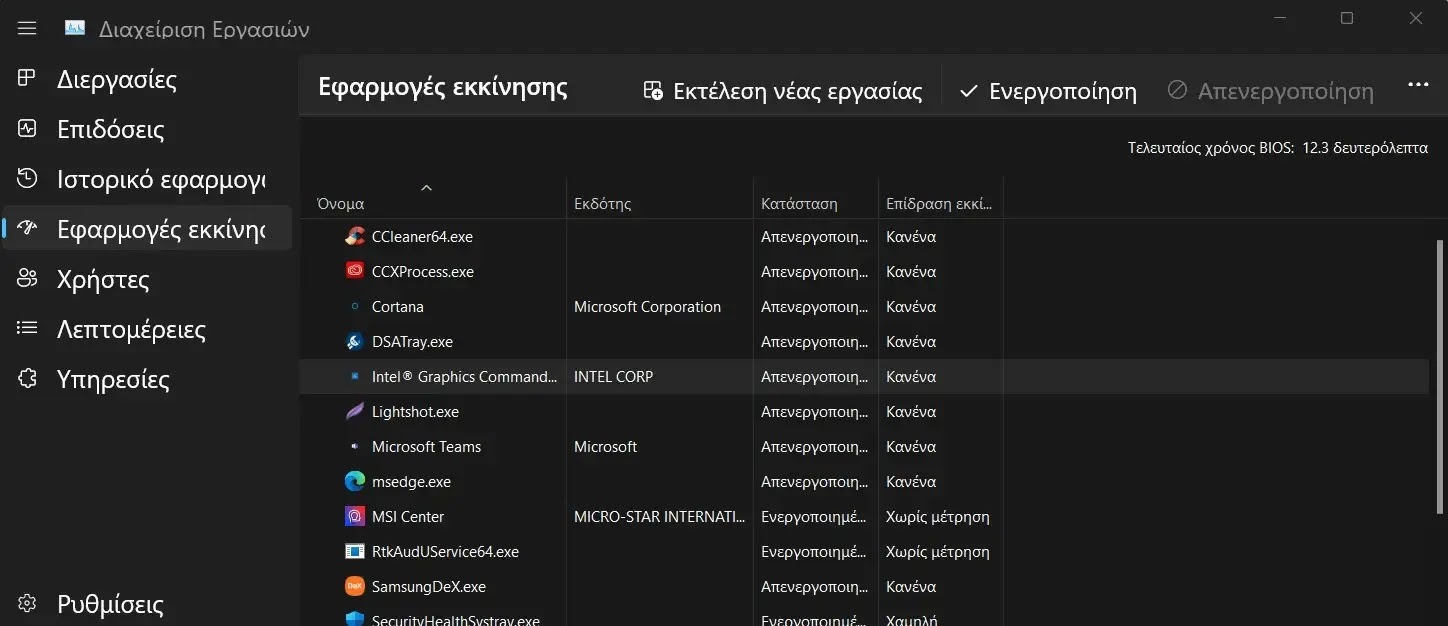Select the SamsungDeX.exe entry
Screen dimensions: 1448x626
pyautogui.click(x=429, y=587)
